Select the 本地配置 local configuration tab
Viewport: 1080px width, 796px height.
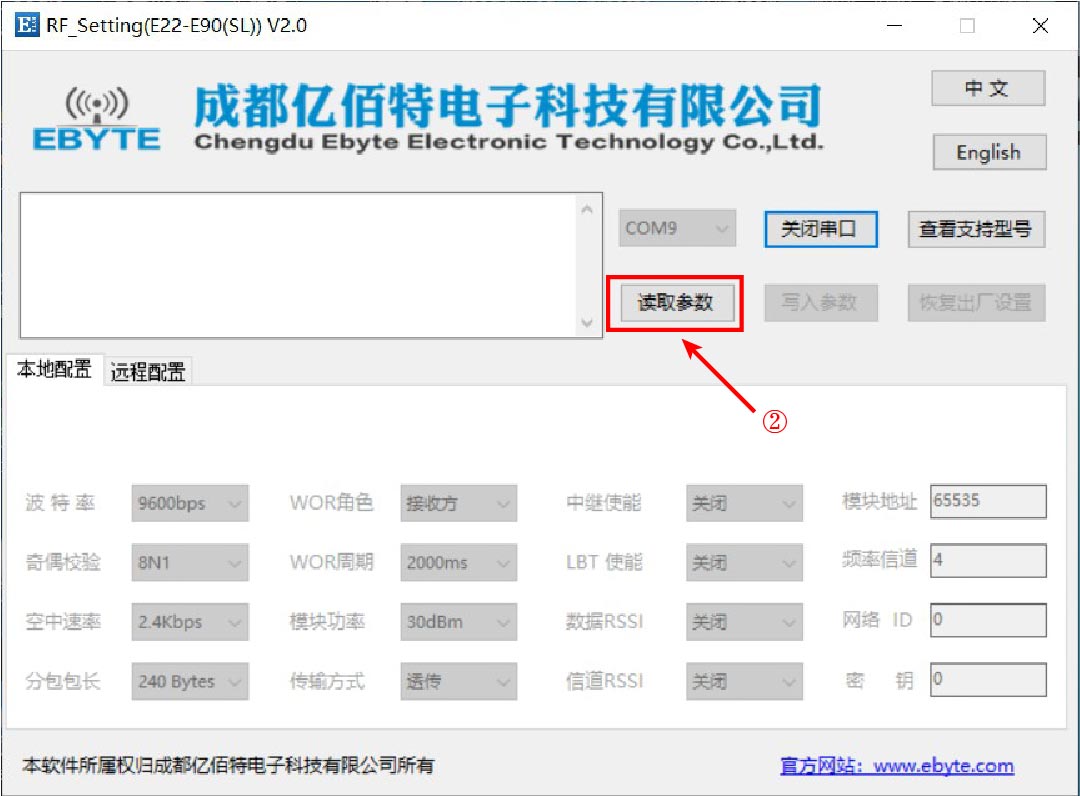[54, 370]
